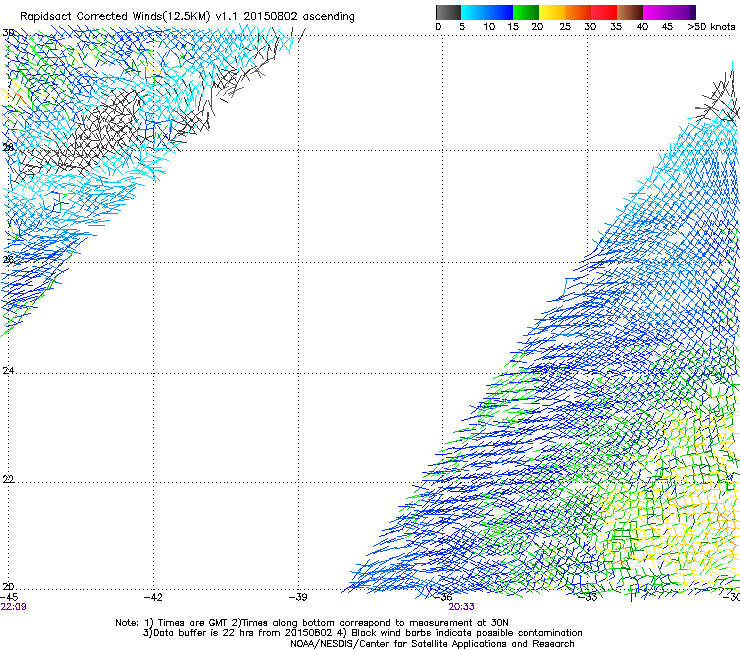Click the purple time label '22:09'
Image resolution: width=740 pixels, height=650 pixels.
(x=14, y=607)
